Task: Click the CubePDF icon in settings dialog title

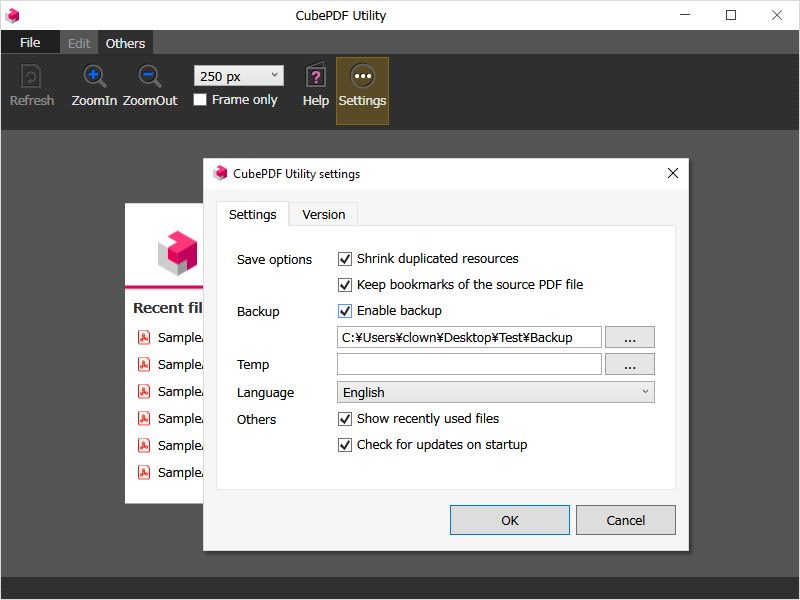Action: 220,173
